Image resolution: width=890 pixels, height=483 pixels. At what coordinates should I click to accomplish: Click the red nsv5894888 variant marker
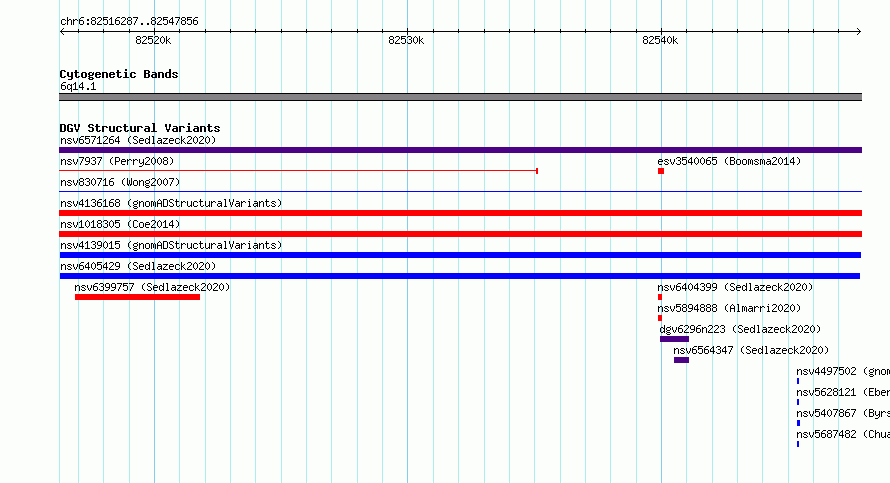660,318
